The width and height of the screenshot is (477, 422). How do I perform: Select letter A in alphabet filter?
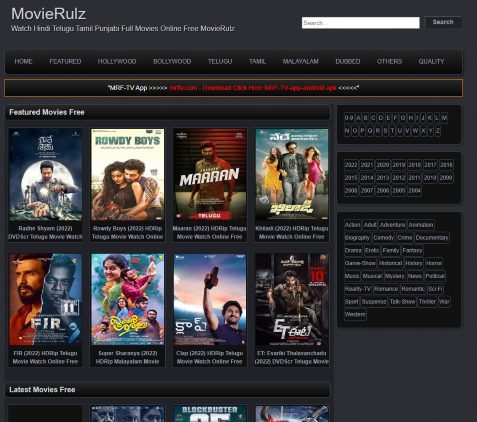358,118
